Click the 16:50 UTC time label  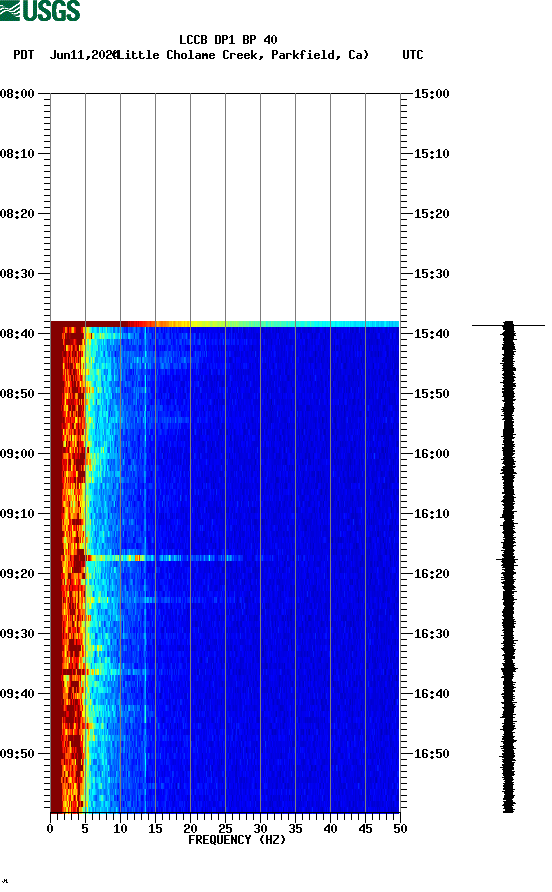431,754
